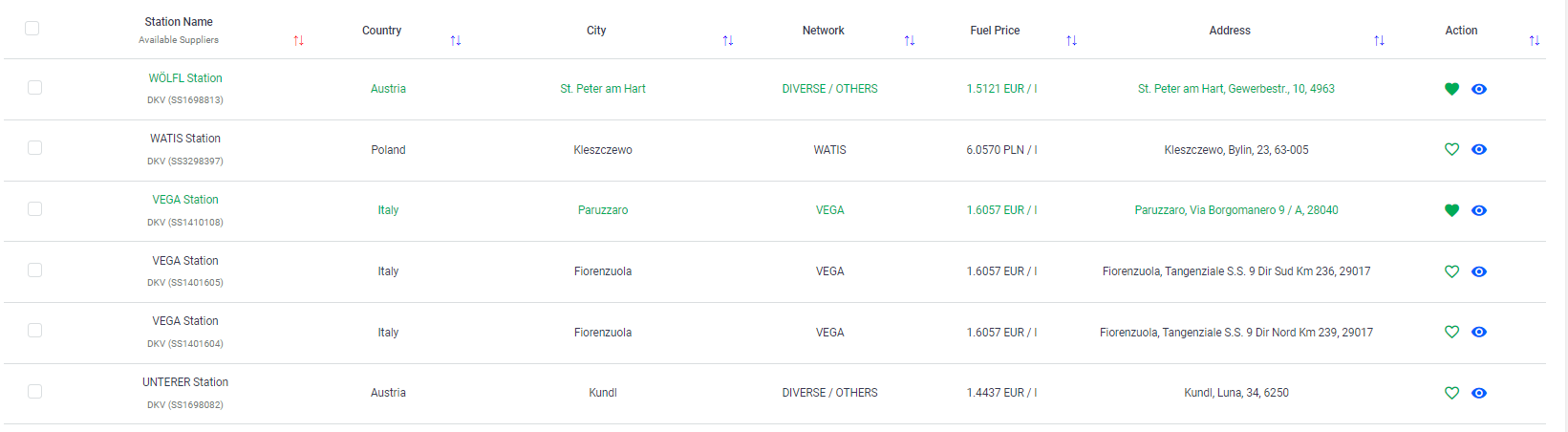The image size is (1568, 432).
Task: Unfavorite the VEGA Station in Paruzzaro
Action: (x=1451, y=210)
